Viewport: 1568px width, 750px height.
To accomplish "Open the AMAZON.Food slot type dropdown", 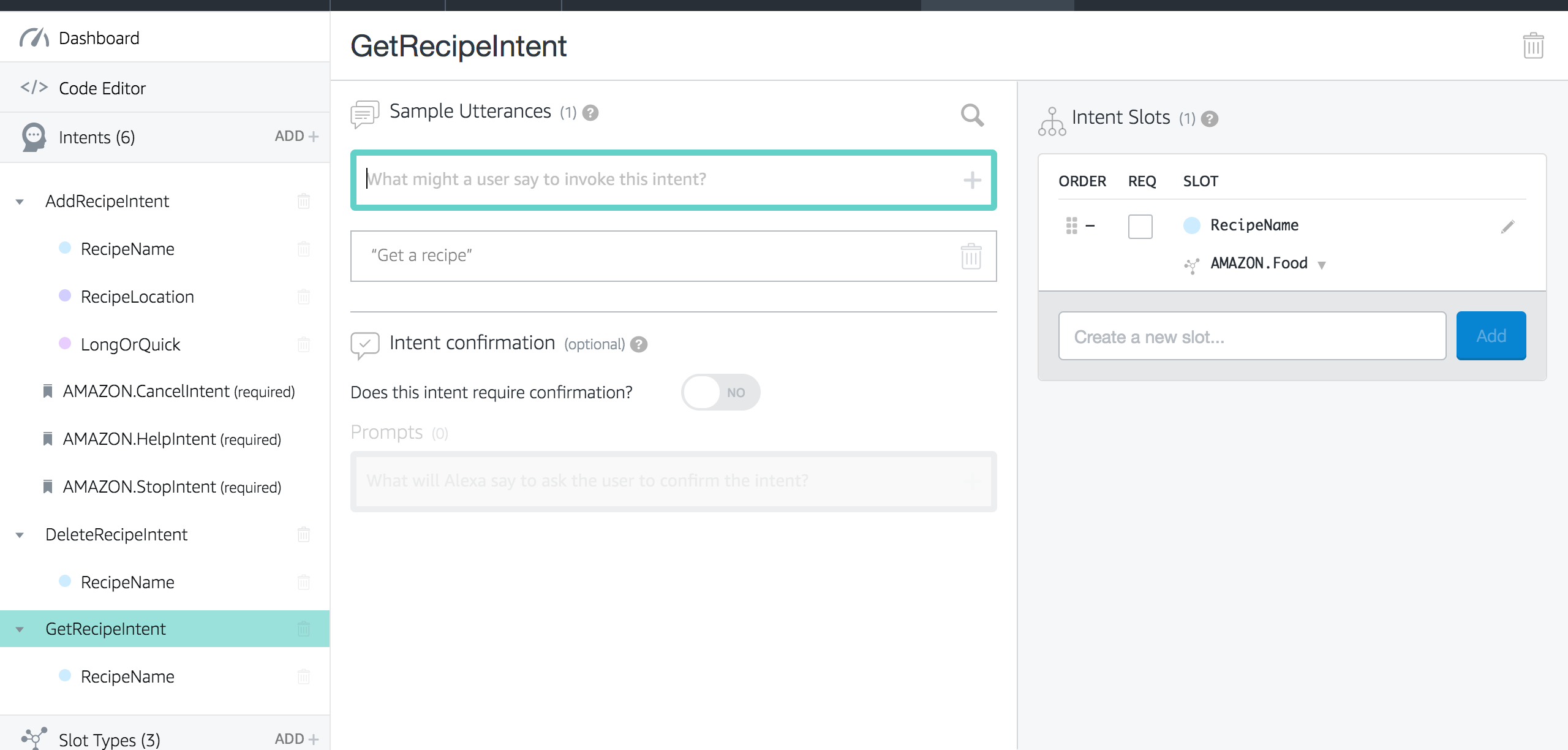I will (1323, 264).
